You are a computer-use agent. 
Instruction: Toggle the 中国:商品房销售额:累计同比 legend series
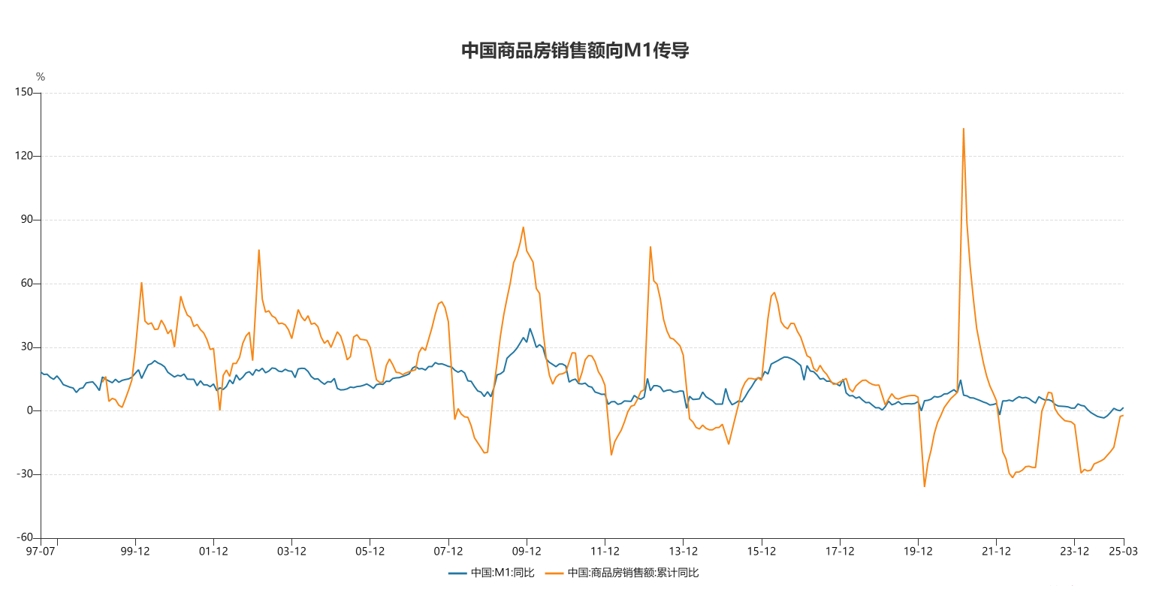[632, 573]
